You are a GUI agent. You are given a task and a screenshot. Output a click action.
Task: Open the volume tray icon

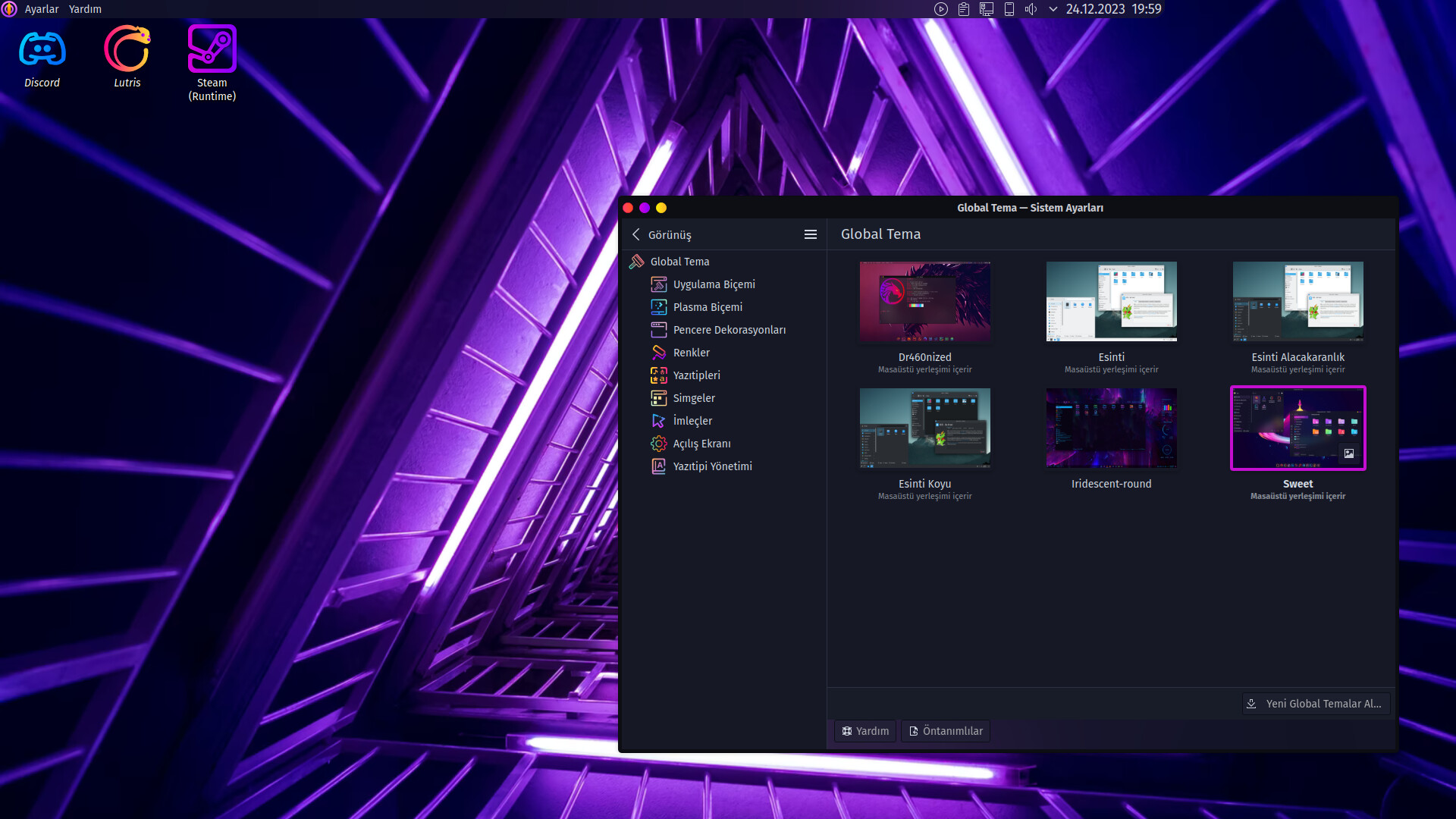coord(1031,9)
